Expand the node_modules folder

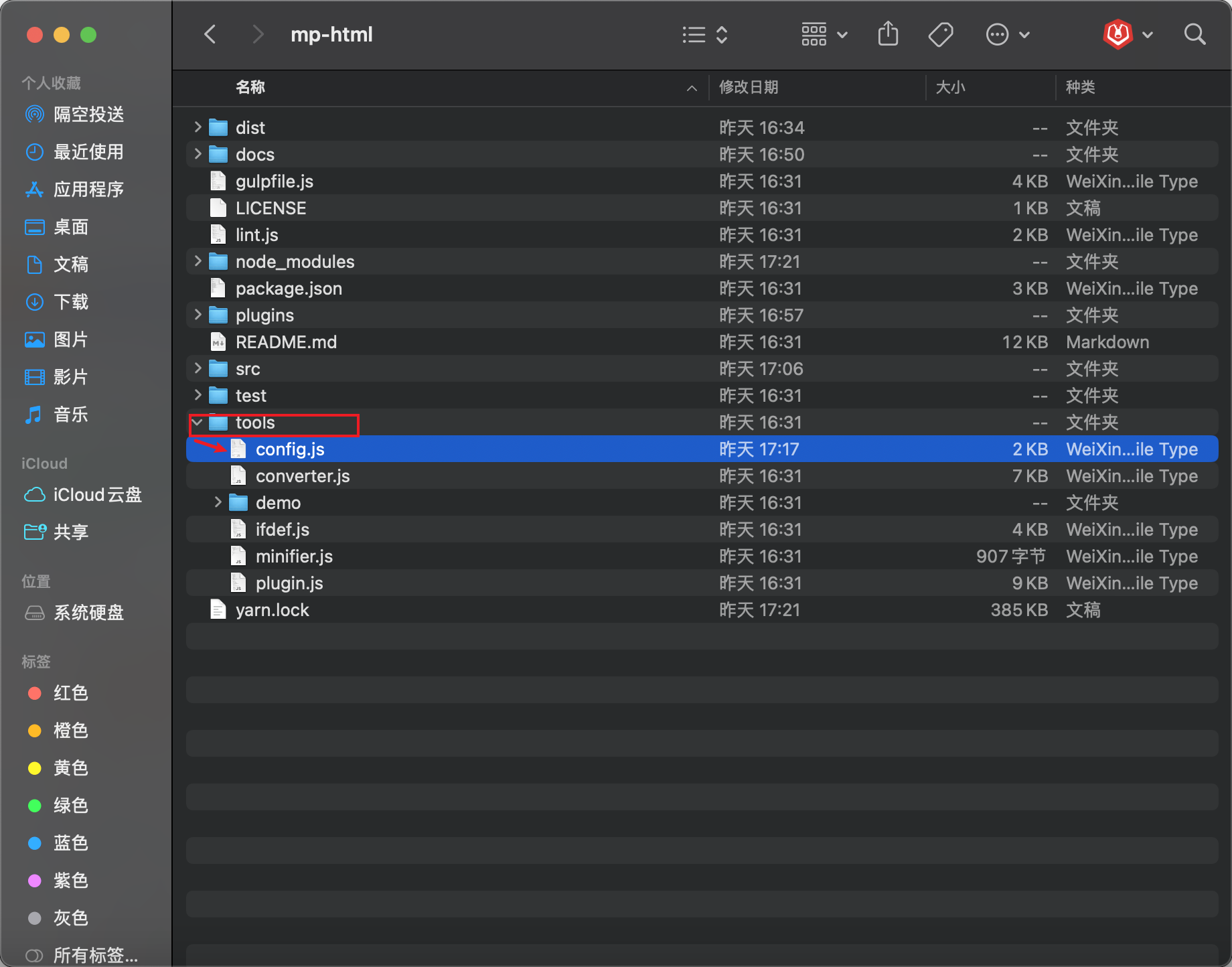[198, 261]
